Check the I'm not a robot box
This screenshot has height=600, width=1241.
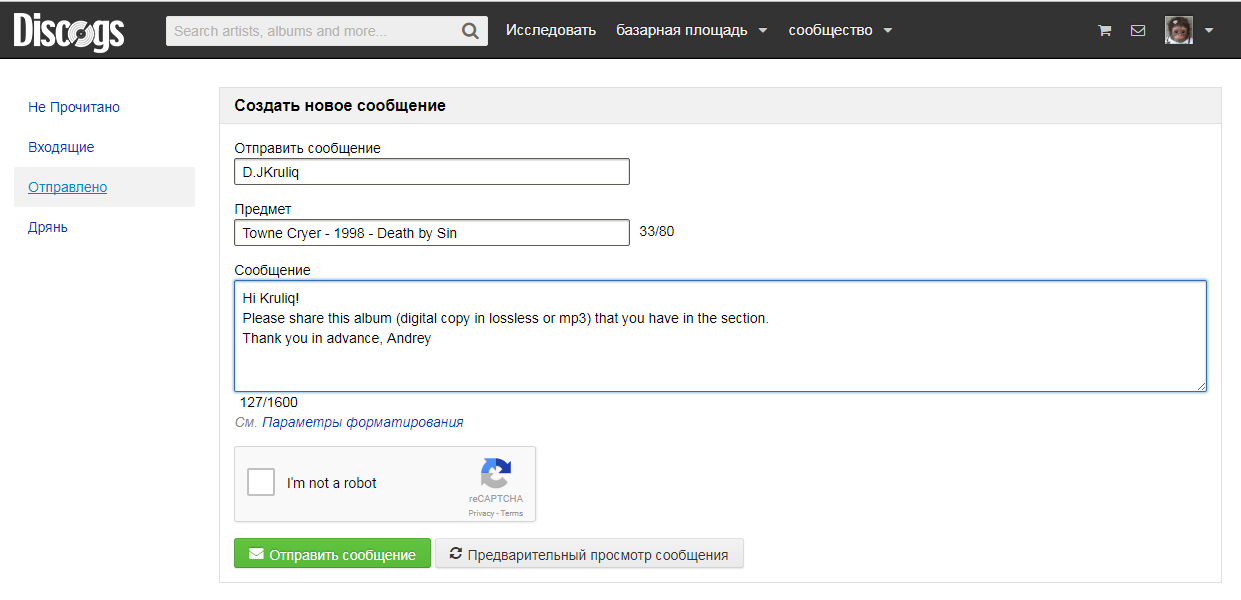click(261, 483)
